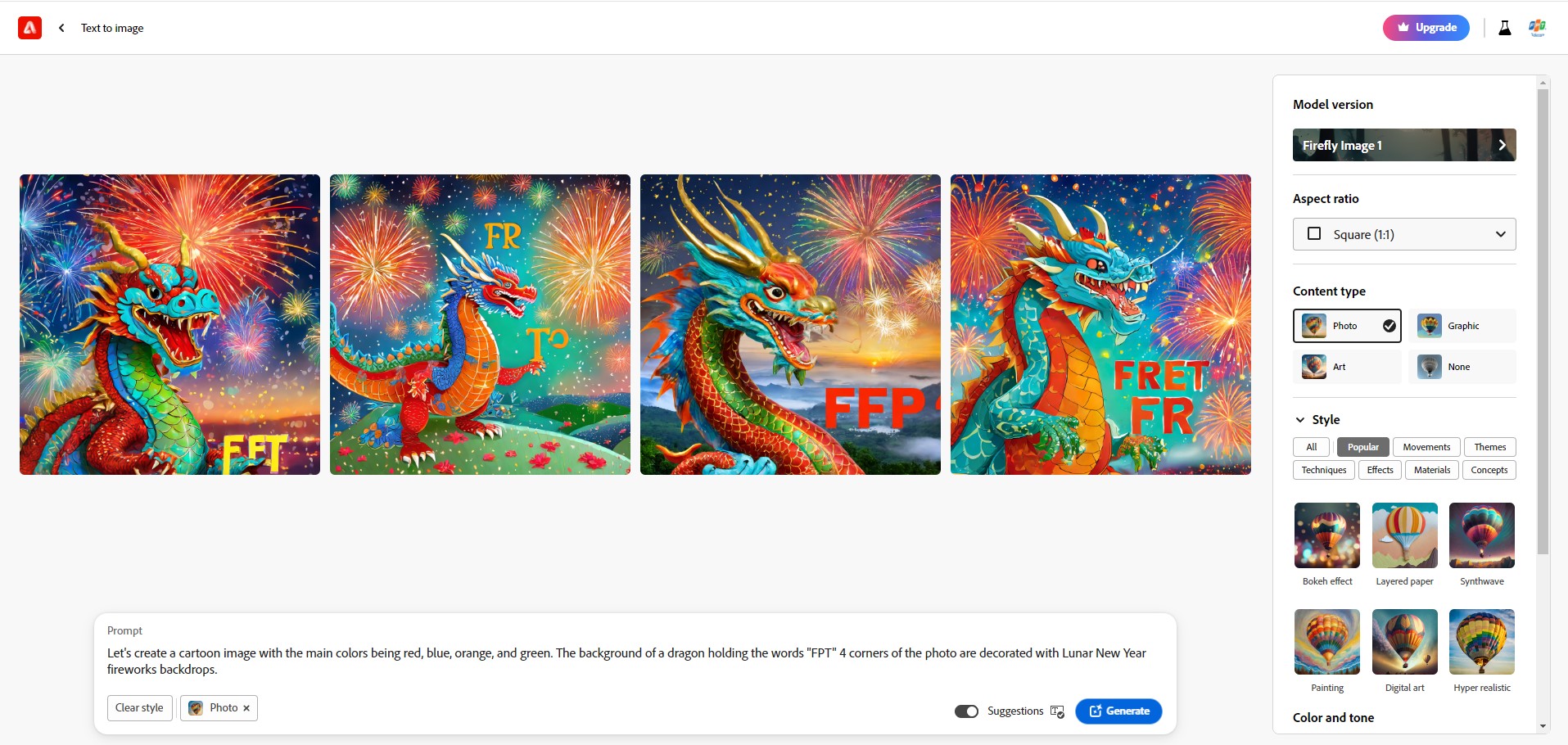Go back using the arrow beside Text to image
This screenshot has height=745, width=1568.
61,28
